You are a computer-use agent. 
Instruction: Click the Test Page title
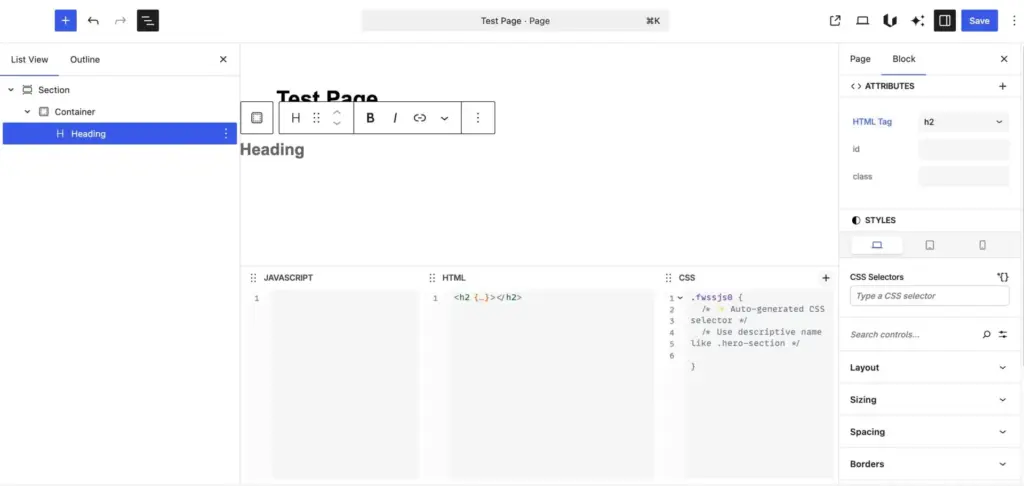click(x=327, y=97)
